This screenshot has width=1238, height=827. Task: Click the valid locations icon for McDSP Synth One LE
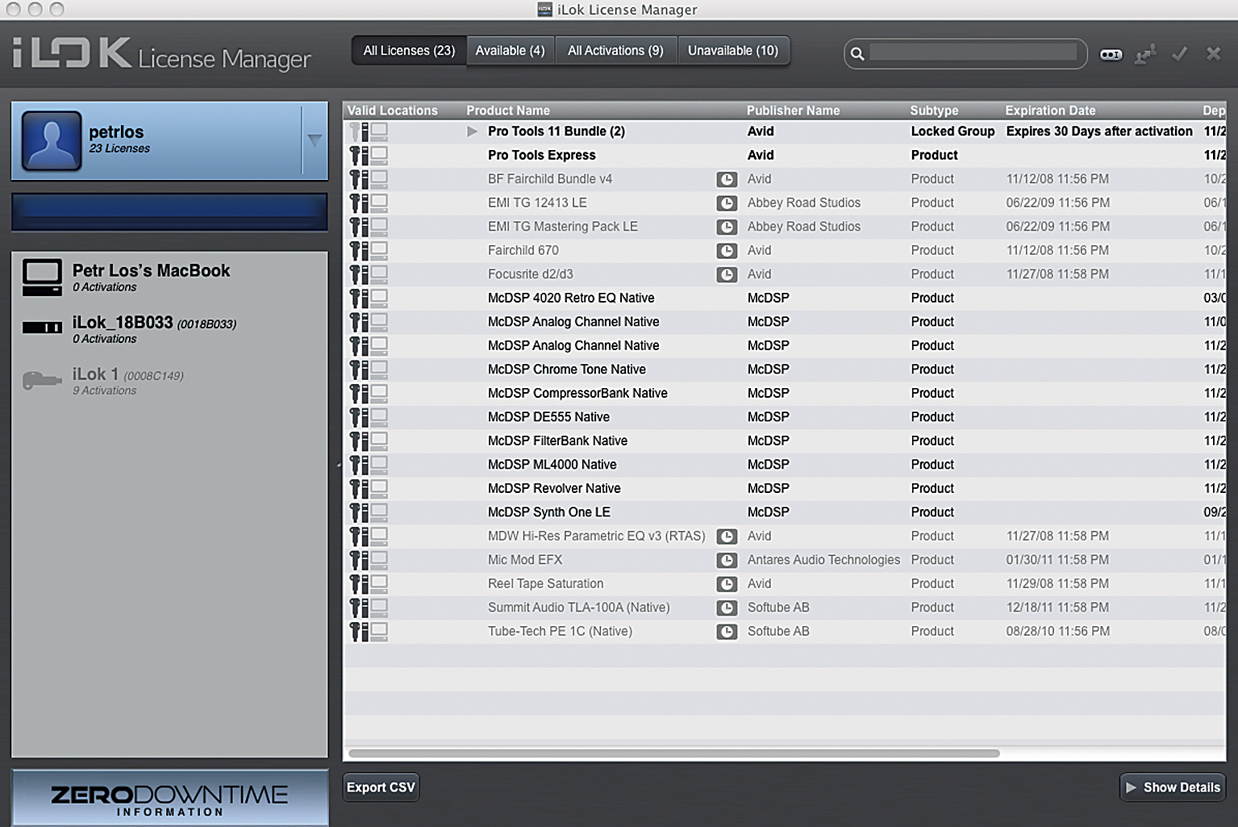[368, 512]
